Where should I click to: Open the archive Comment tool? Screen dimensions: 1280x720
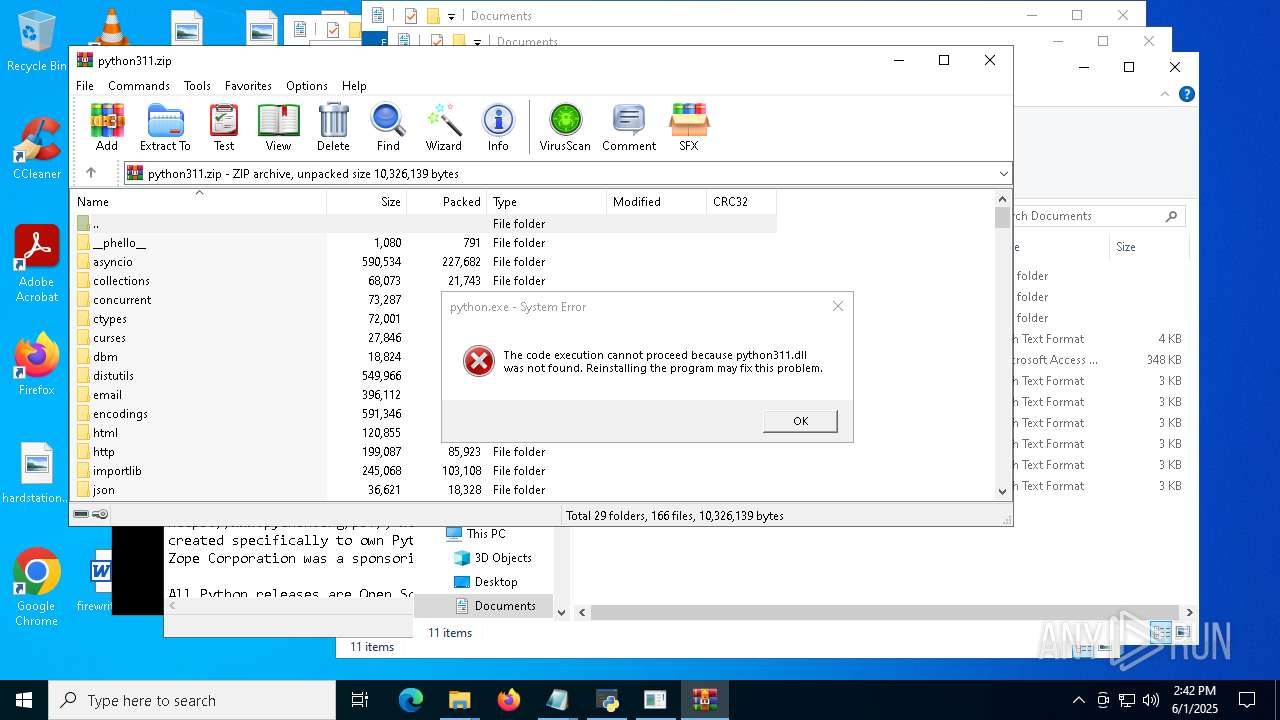[629, 127]
